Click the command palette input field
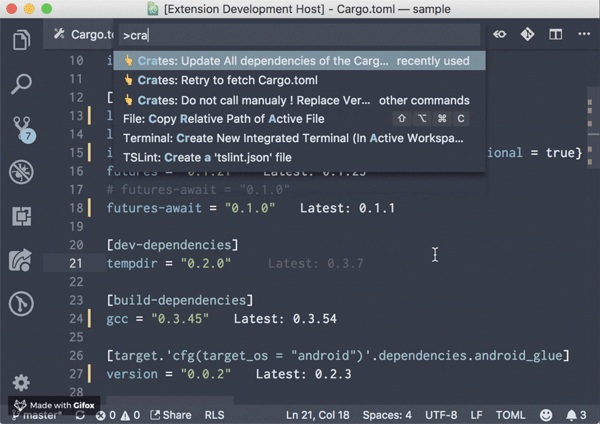The image size is (600, 424). [298, 36]
